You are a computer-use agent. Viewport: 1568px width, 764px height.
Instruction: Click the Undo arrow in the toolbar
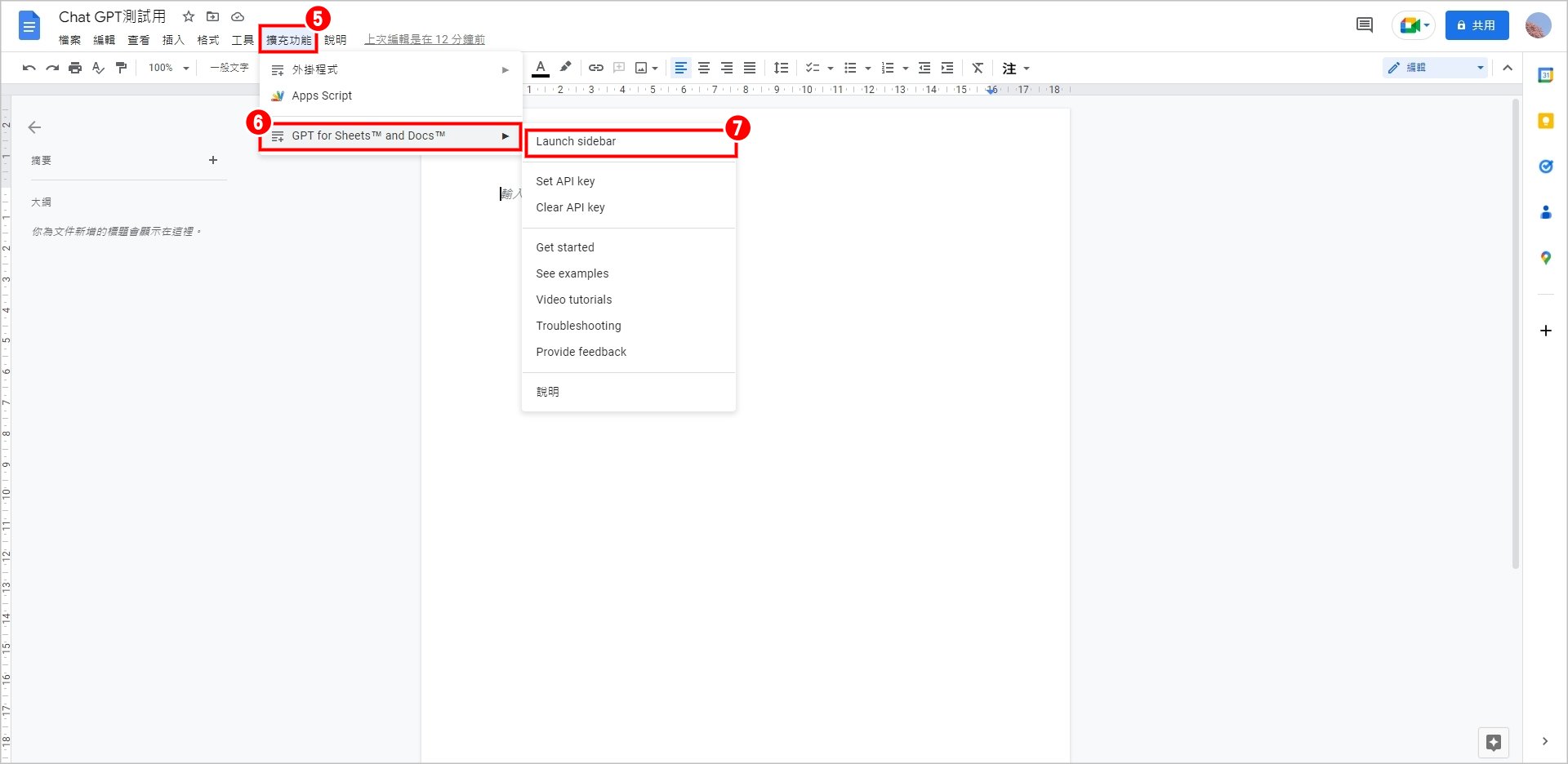(29, 68)
